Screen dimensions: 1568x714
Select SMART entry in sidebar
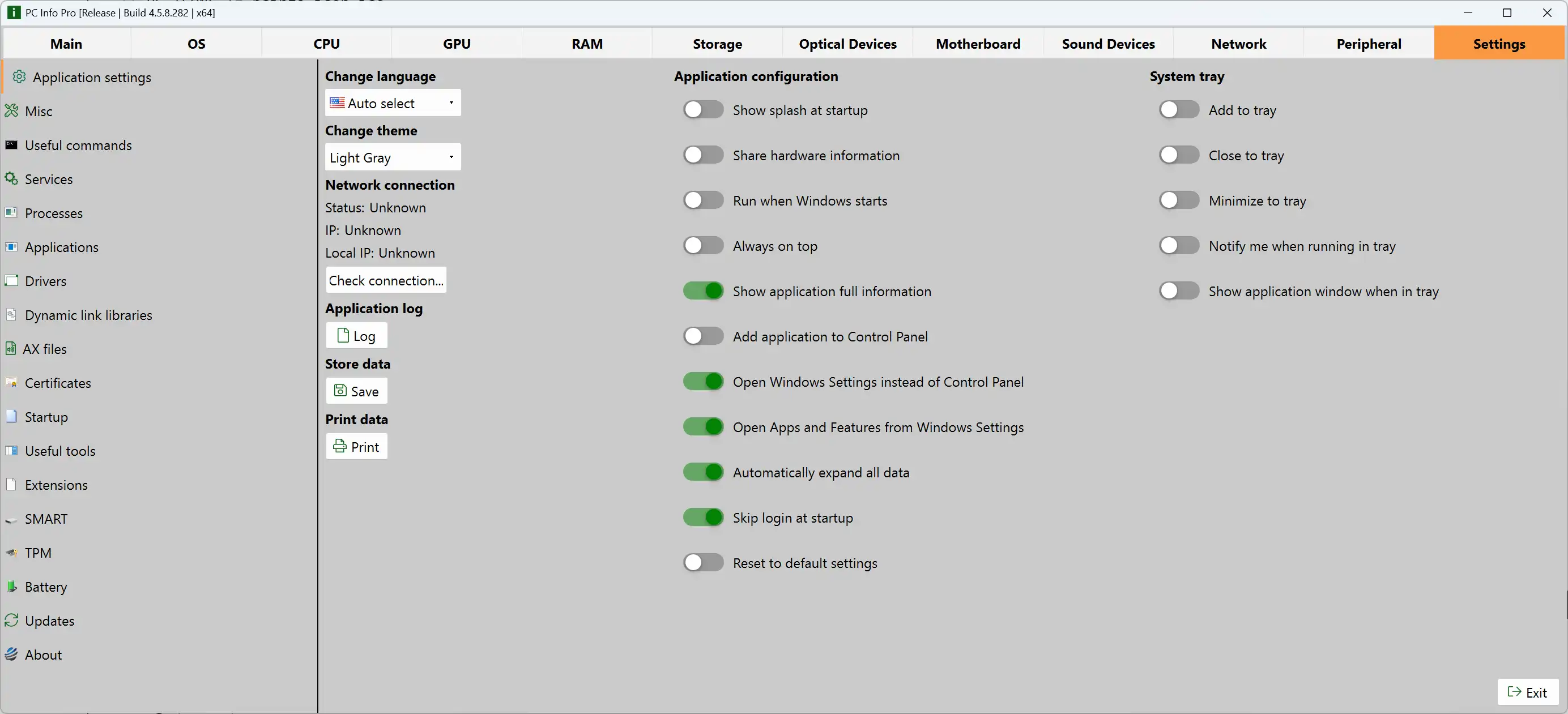coord(46,519)
